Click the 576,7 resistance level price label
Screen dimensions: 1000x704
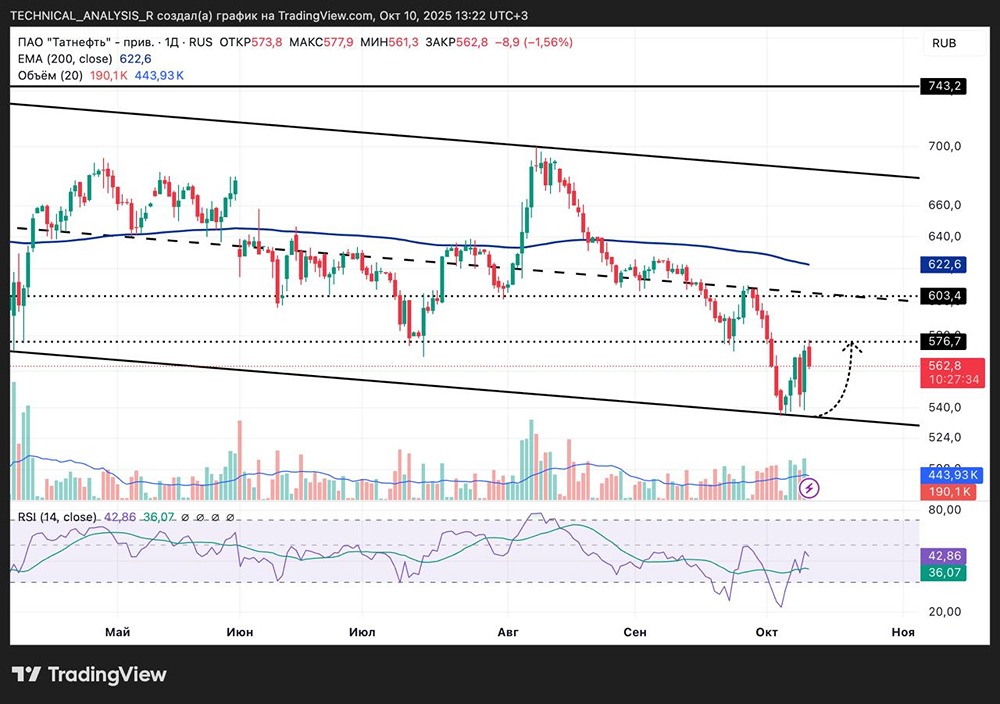pyautogui.click(x=945, y=341)
